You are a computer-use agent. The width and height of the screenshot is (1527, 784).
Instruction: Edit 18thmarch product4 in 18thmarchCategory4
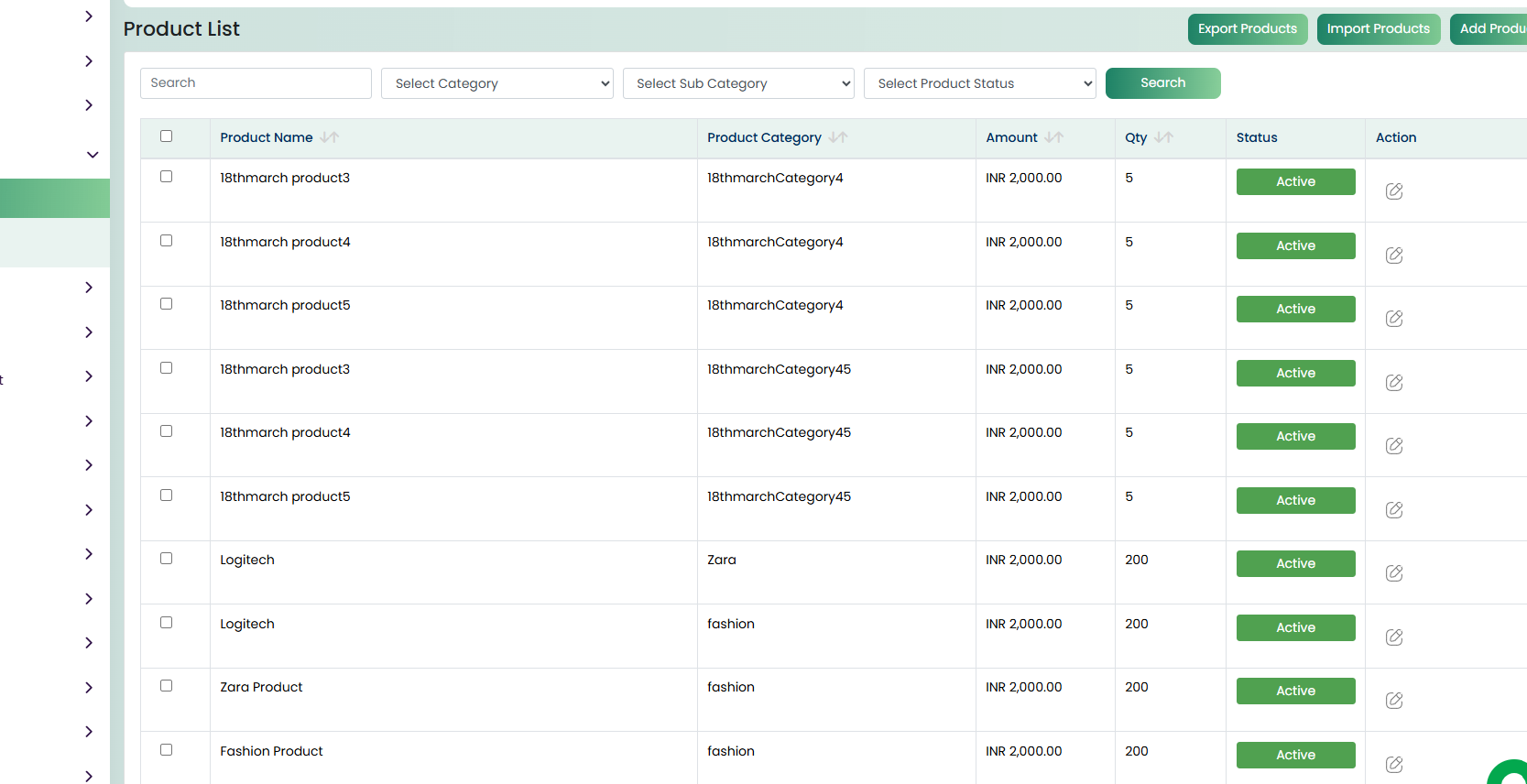1394,256
